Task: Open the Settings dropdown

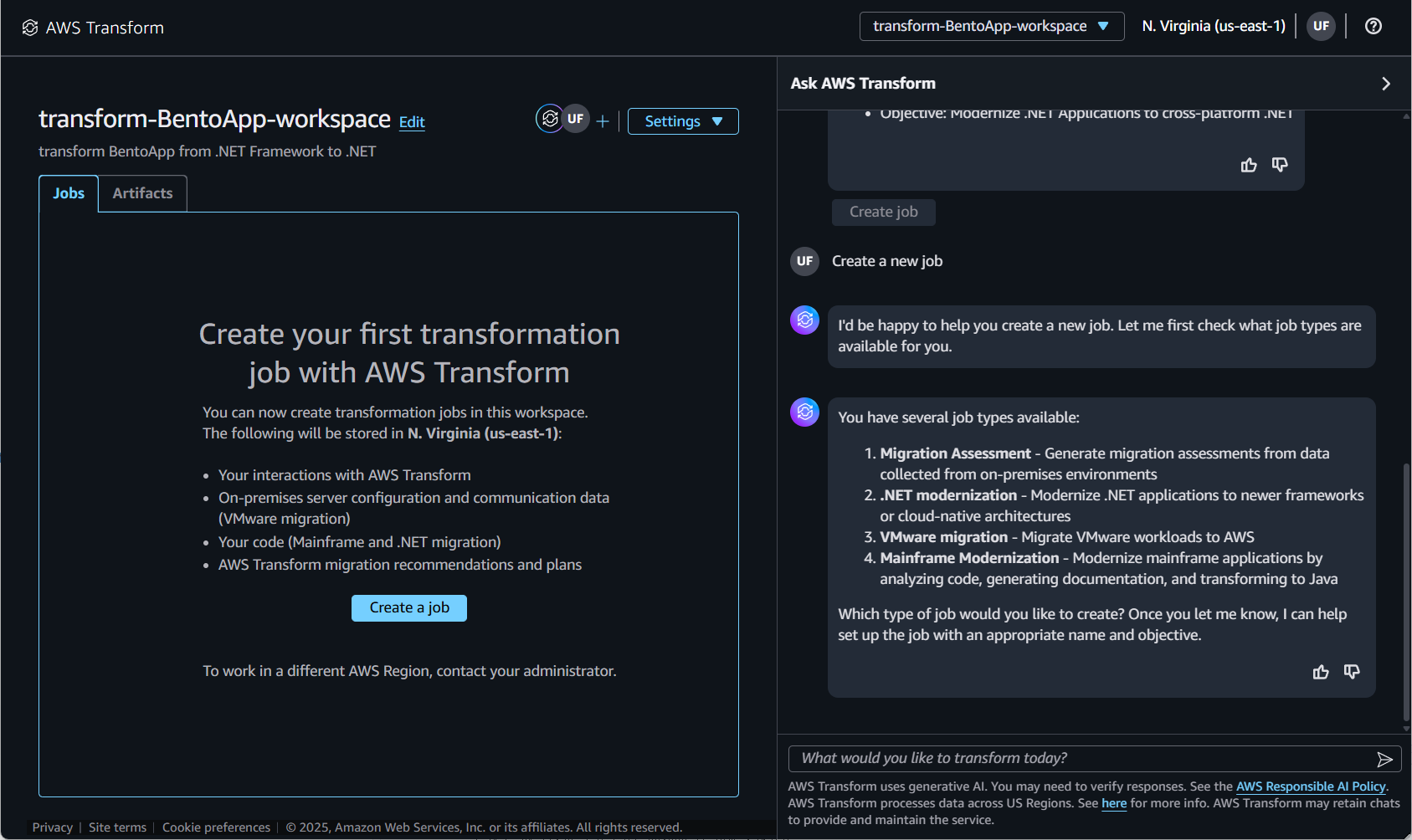Action: [x=683, y=121]
